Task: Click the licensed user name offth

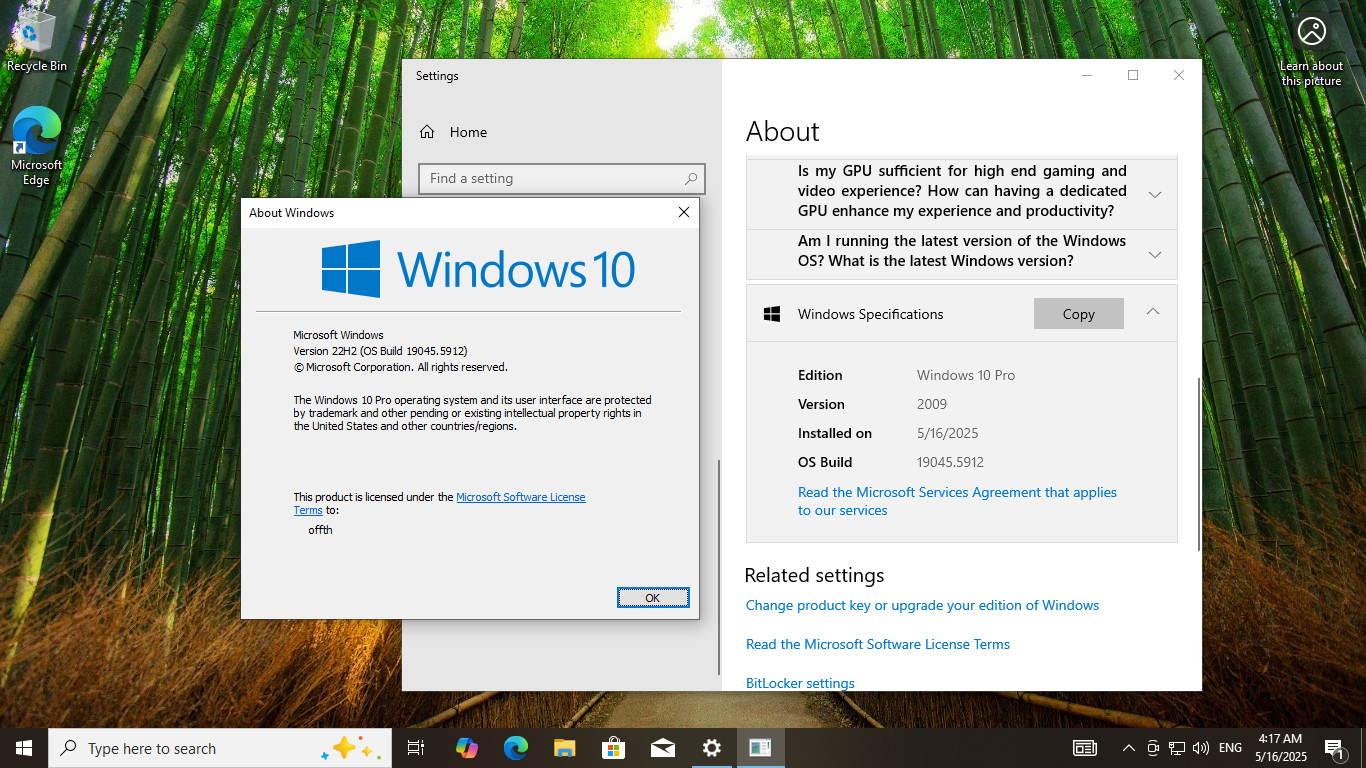Action: (x=320, y=530)
